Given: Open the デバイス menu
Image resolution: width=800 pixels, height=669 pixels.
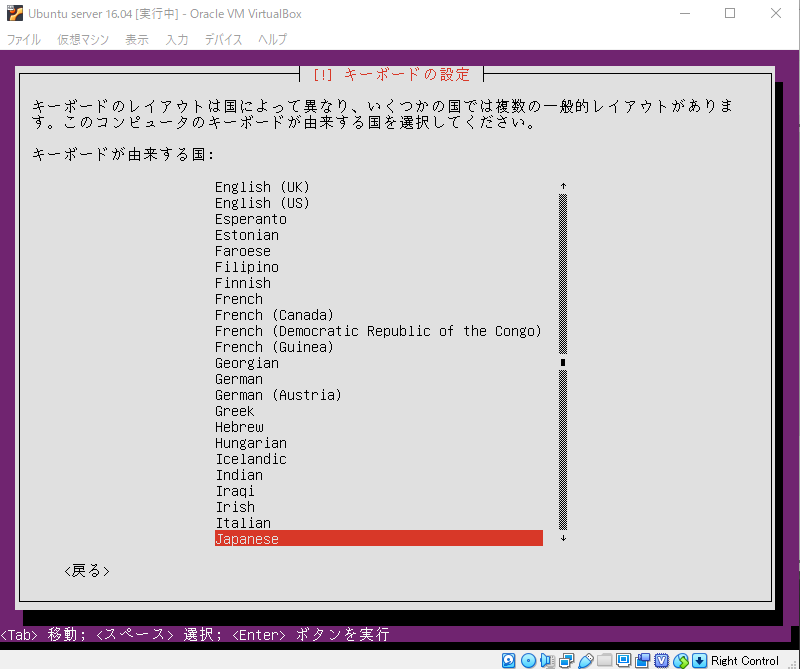Looking at the screenshot, I should pyautogui.click(x=223, y=39).
